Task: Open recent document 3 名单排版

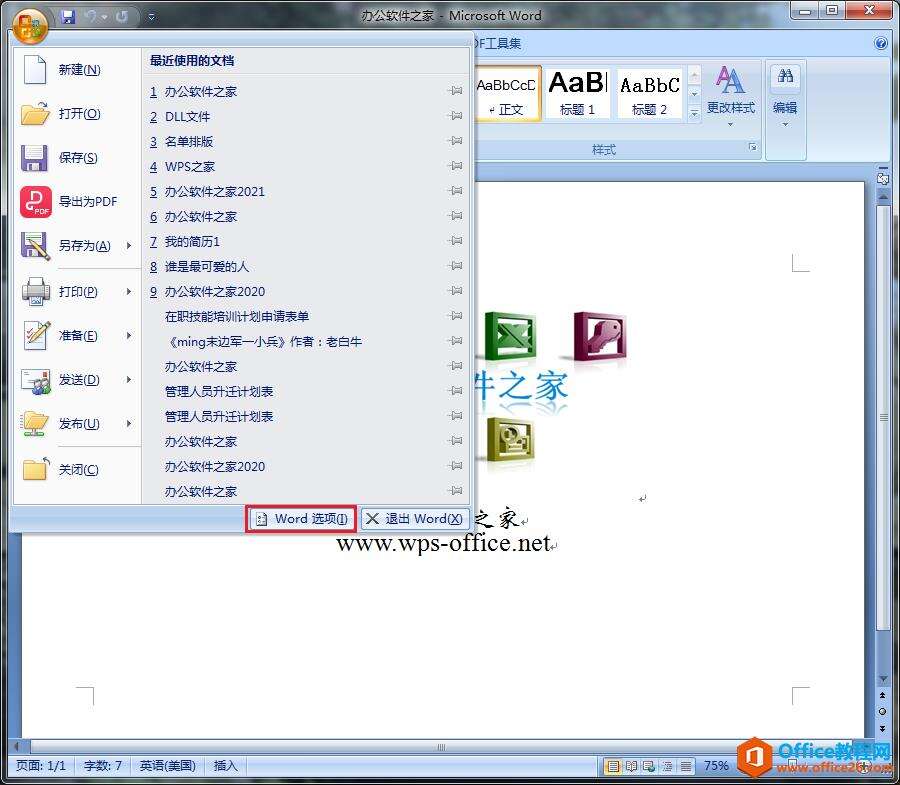Action: tap(307, 141)
